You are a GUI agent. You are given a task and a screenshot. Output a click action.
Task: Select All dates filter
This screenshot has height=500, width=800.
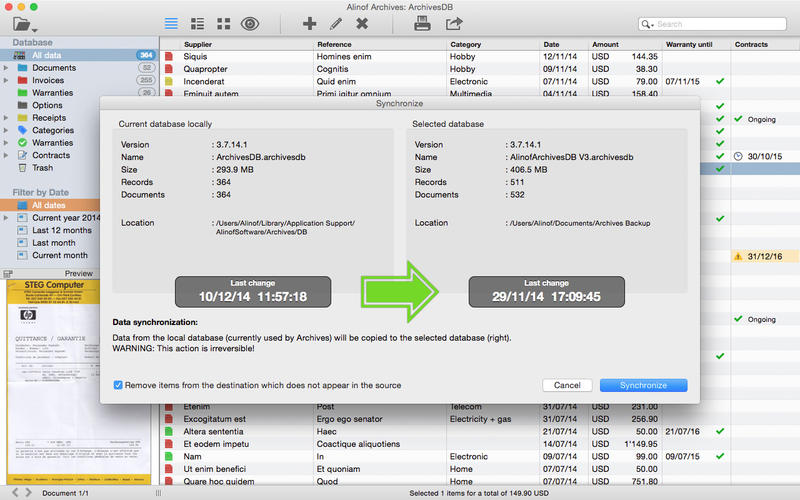pyautogui.click(x=50, y=205)
